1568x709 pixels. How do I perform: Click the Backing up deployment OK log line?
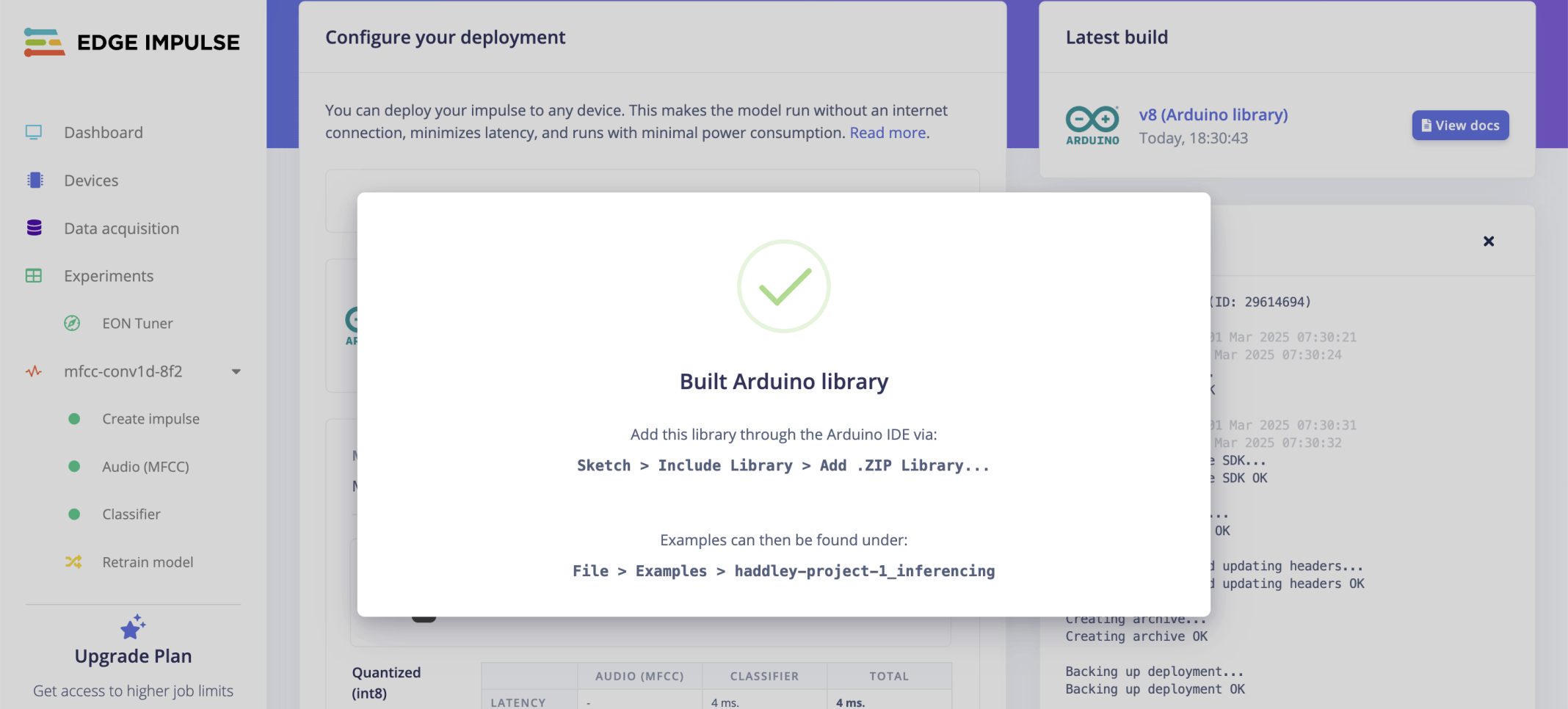click(1155, 689)
